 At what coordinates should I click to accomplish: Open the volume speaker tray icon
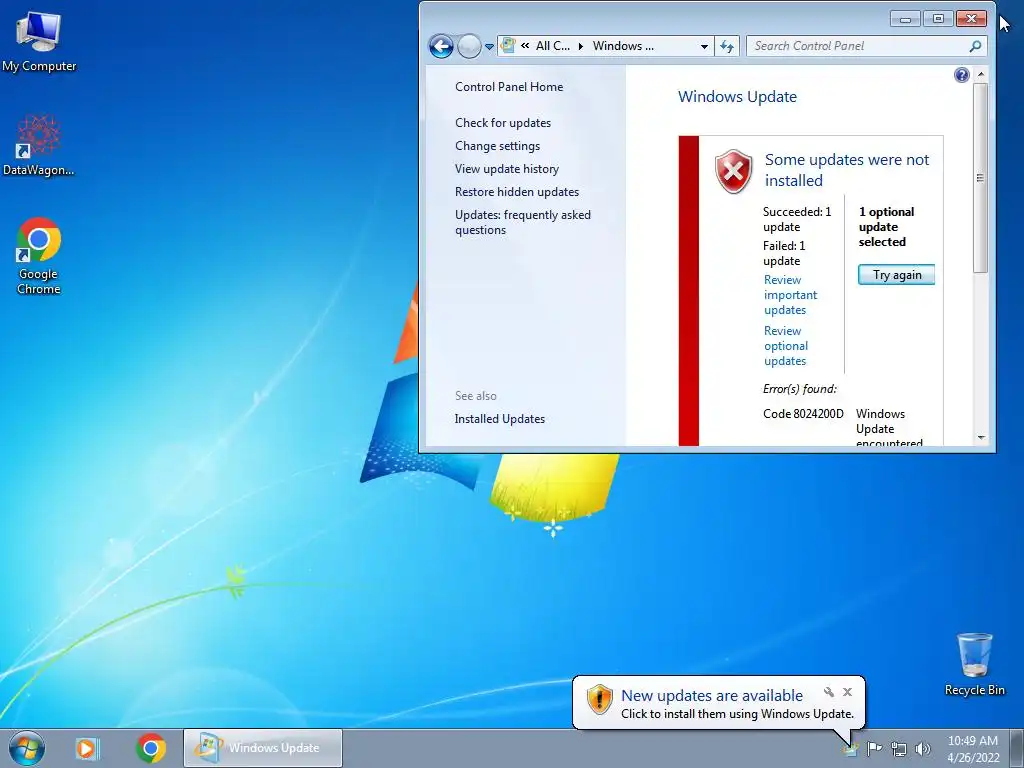click(x=923, y=748)
